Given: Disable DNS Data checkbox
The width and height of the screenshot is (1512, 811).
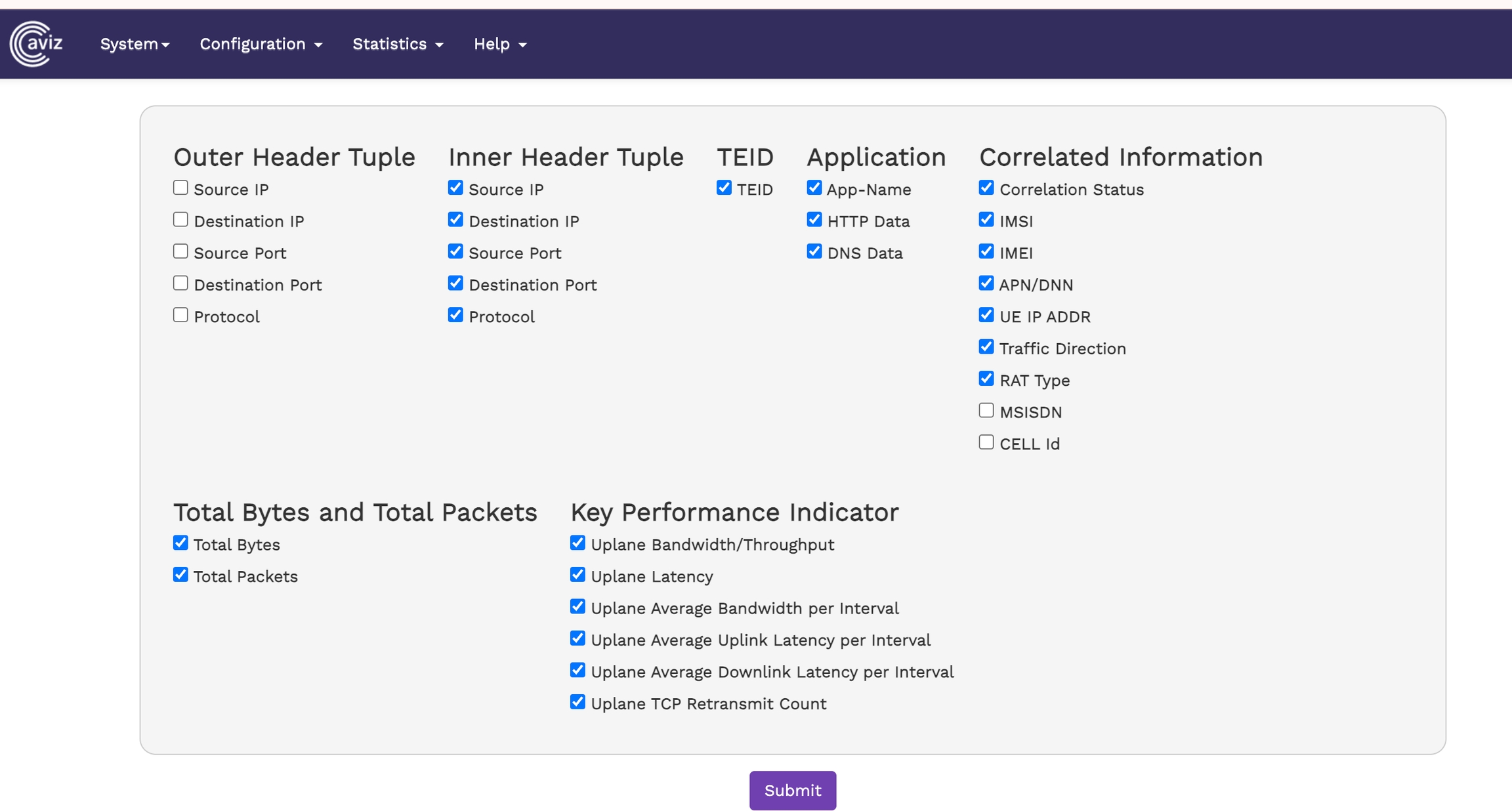Looking at the screenshot, I should tap(814, 252).
